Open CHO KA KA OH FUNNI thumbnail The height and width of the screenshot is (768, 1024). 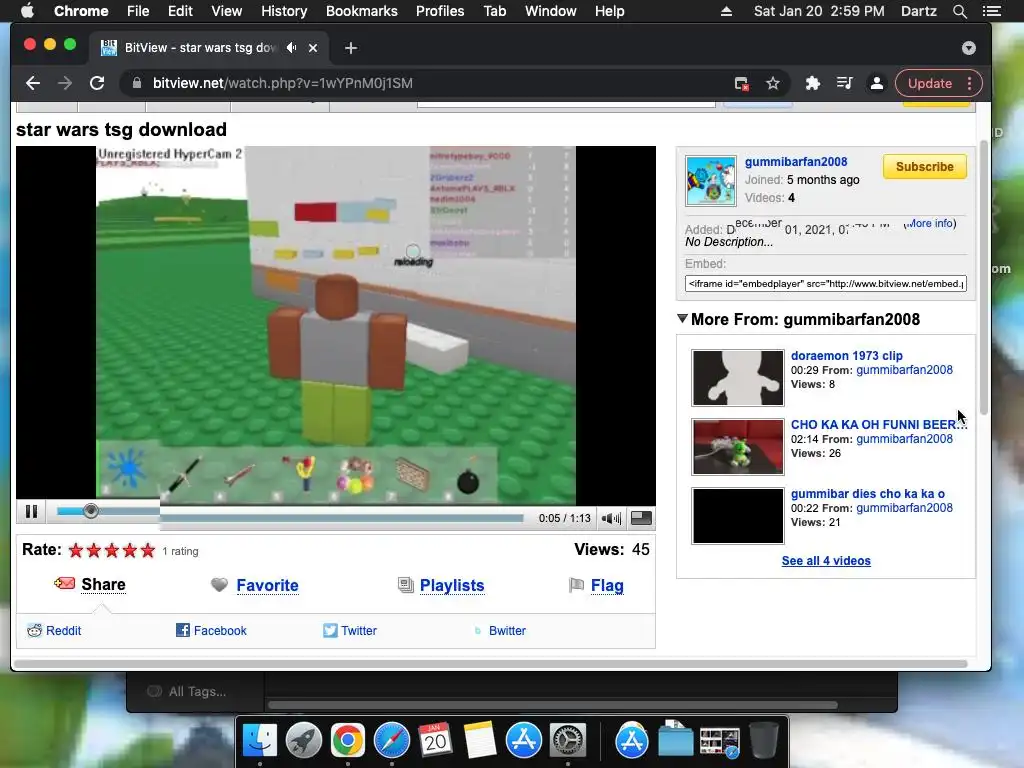click(x=738, y=447)
